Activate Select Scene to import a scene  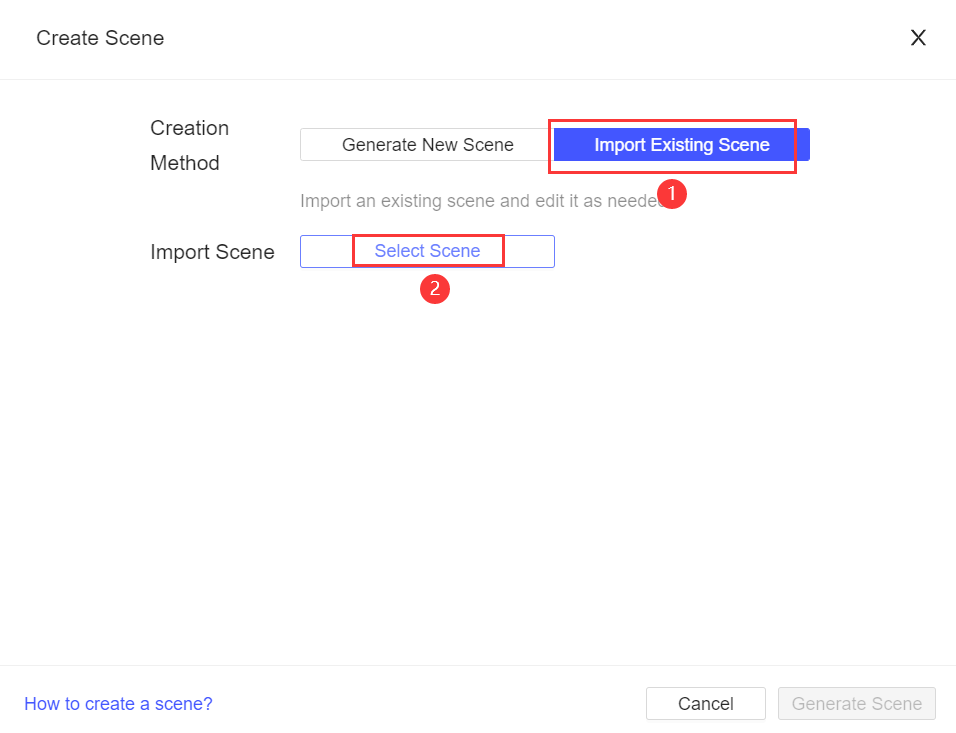[428, 251]
